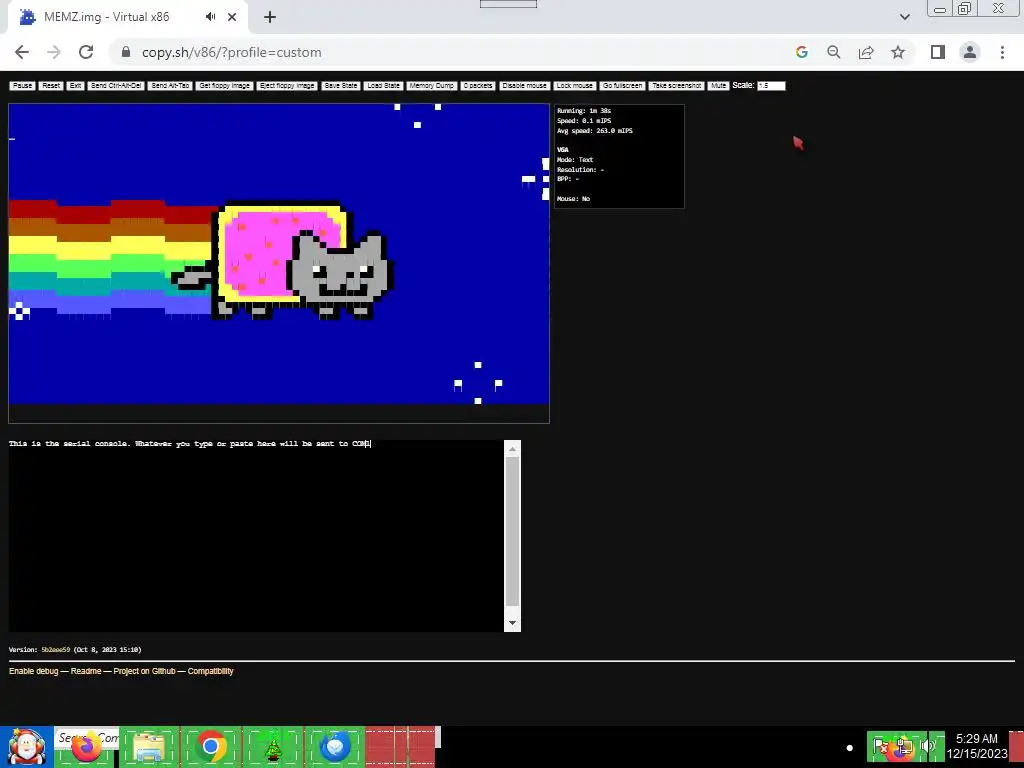Click the tray flag notification icon

pyautogui.click(x=881, y=746)
